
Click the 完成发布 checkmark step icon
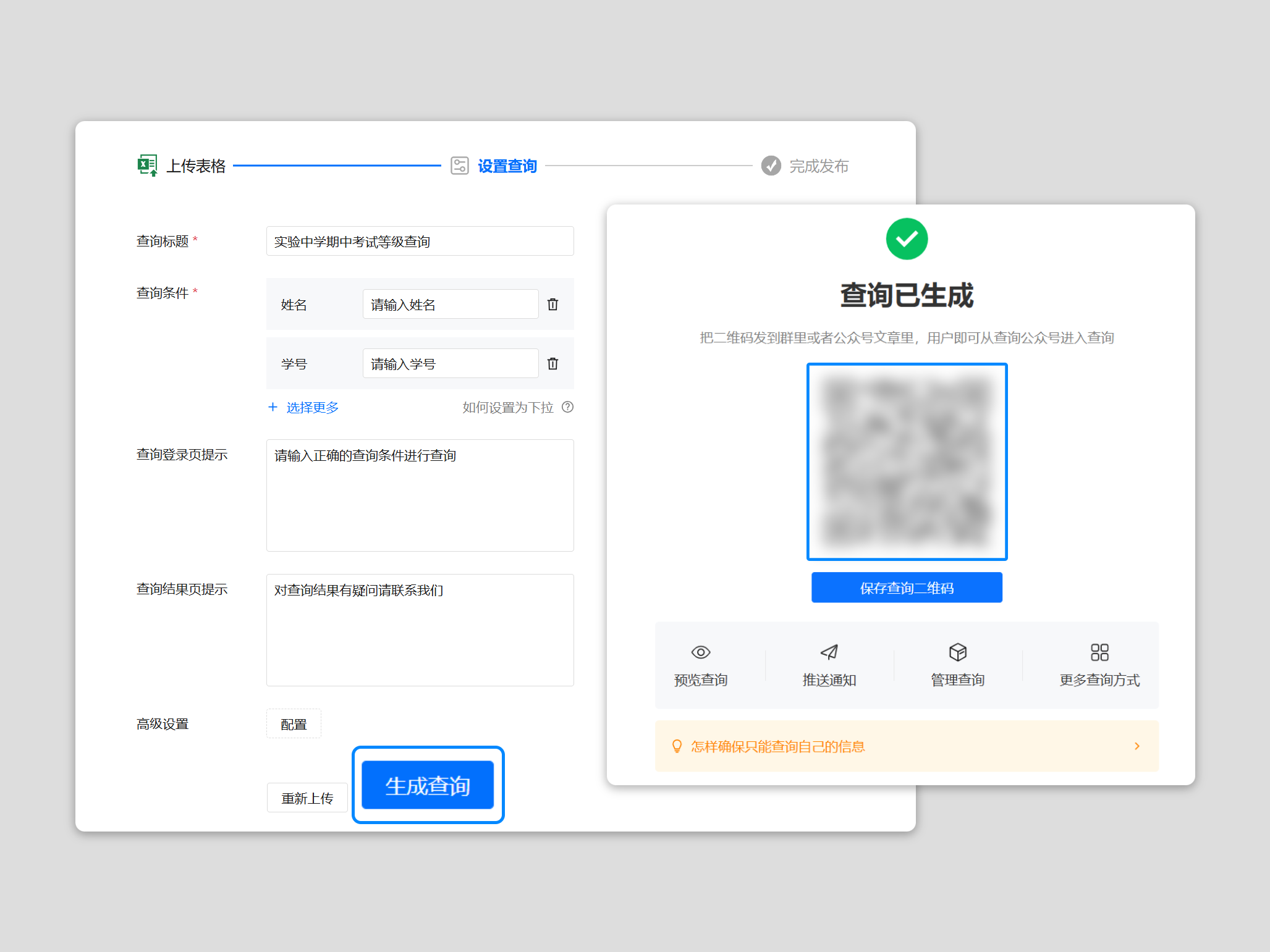click(771, 166)
